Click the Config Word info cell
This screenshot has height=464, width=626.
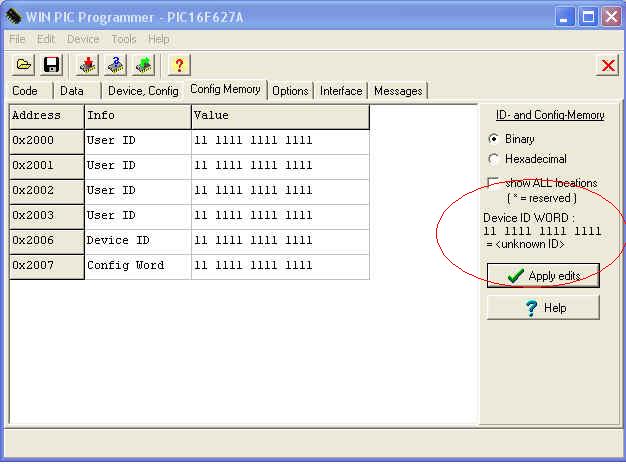tap(138, 266)
